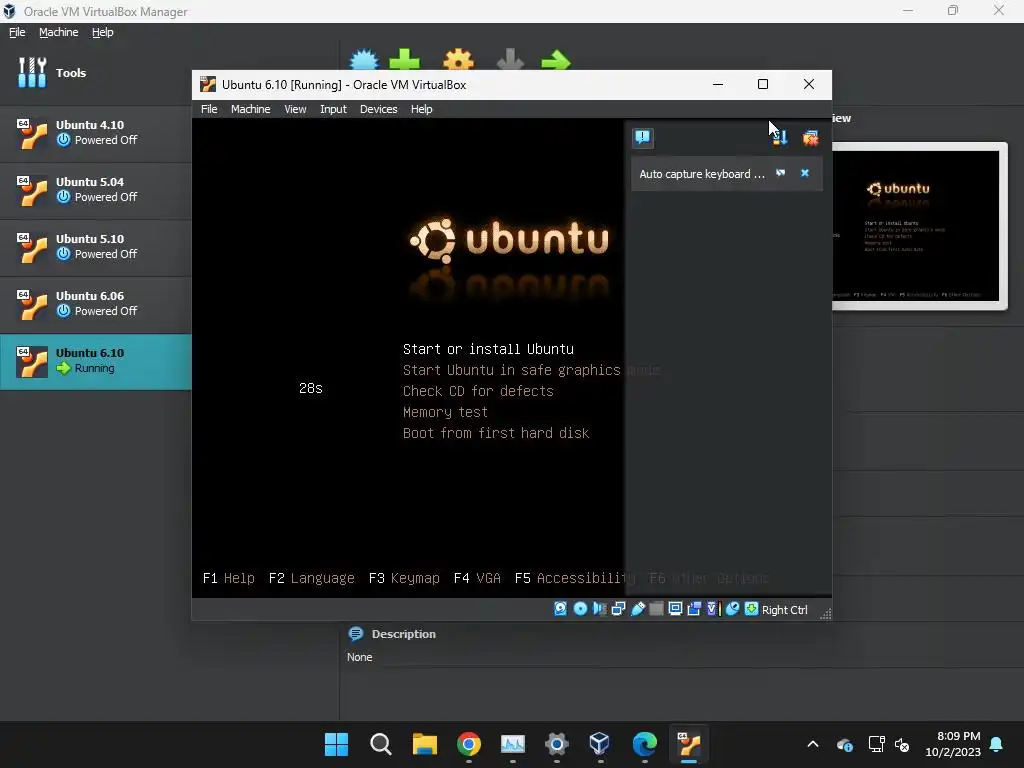Click the display monitor status icon
1024x768 pixels.
(675, 609)
